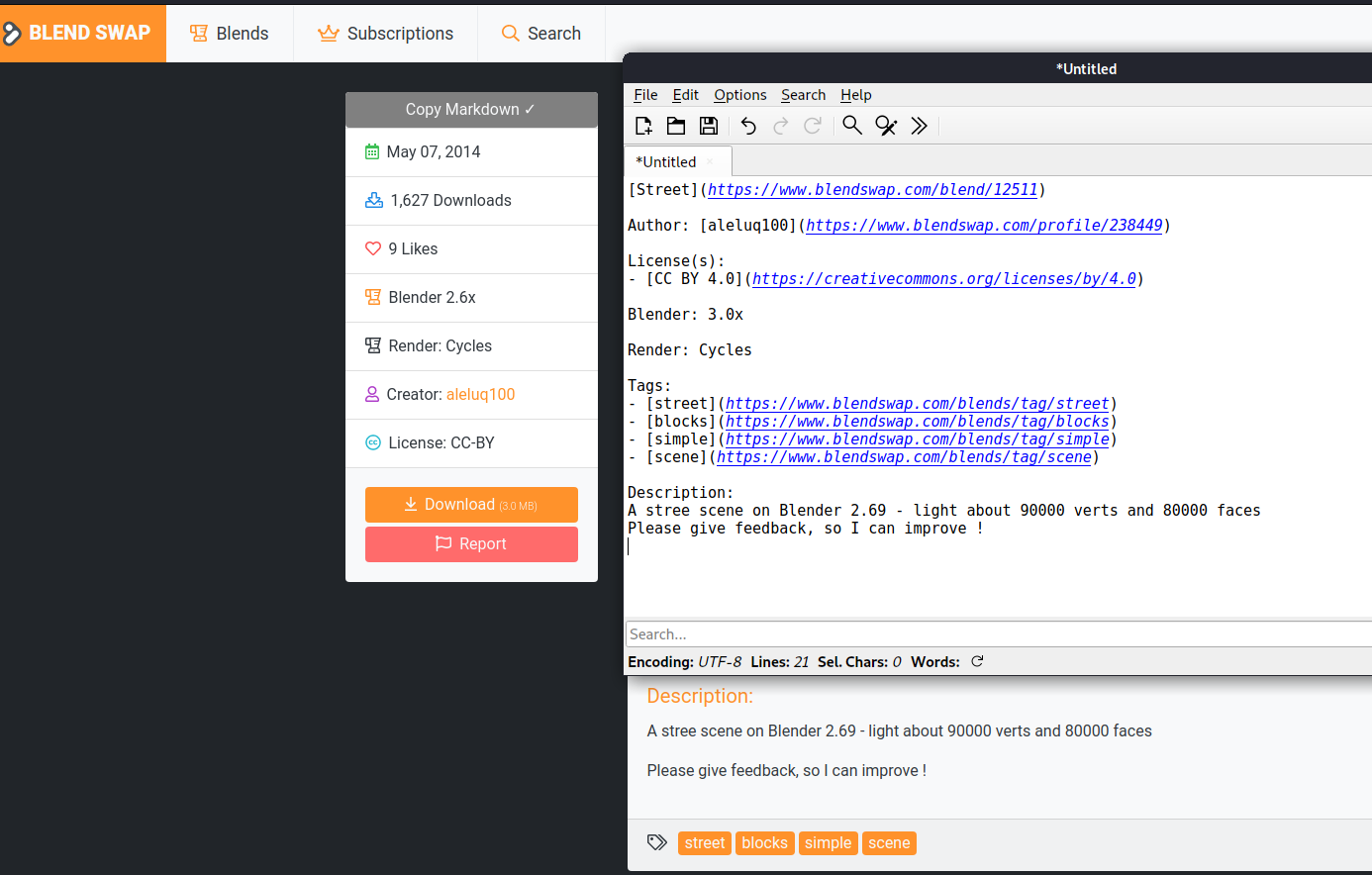This screenshot has width=1372, height=875.
Task: Focus the editor Search... field
Action: 998,634
